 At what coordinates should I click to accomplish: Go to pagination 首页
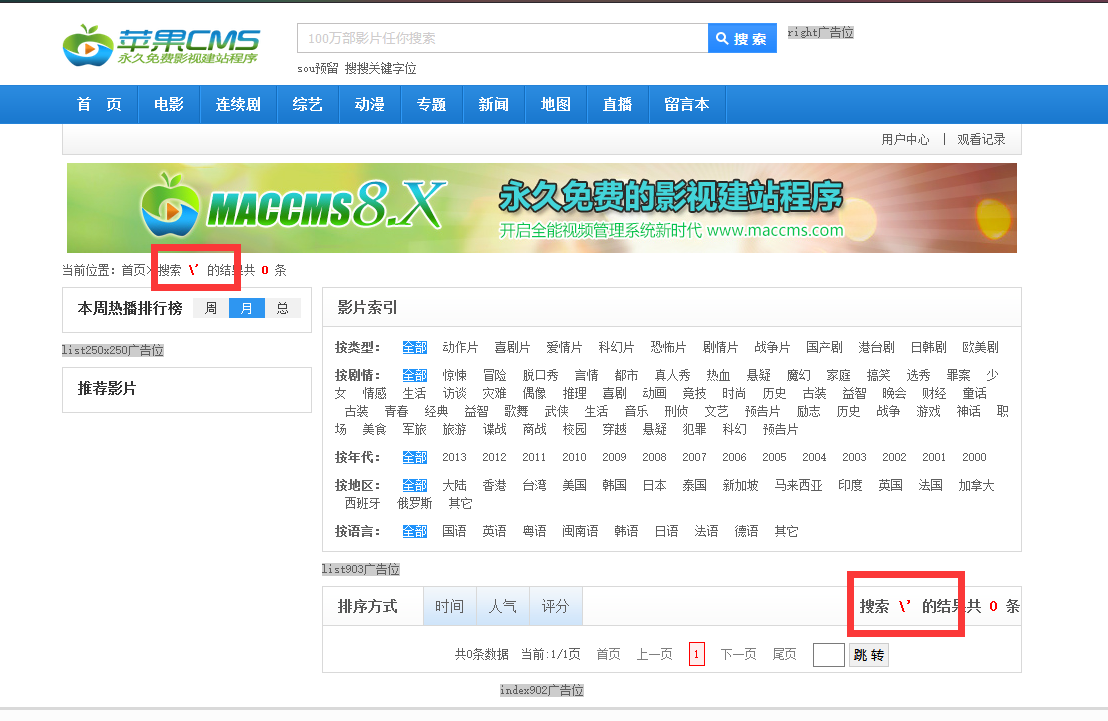click(x=608, y=655)
